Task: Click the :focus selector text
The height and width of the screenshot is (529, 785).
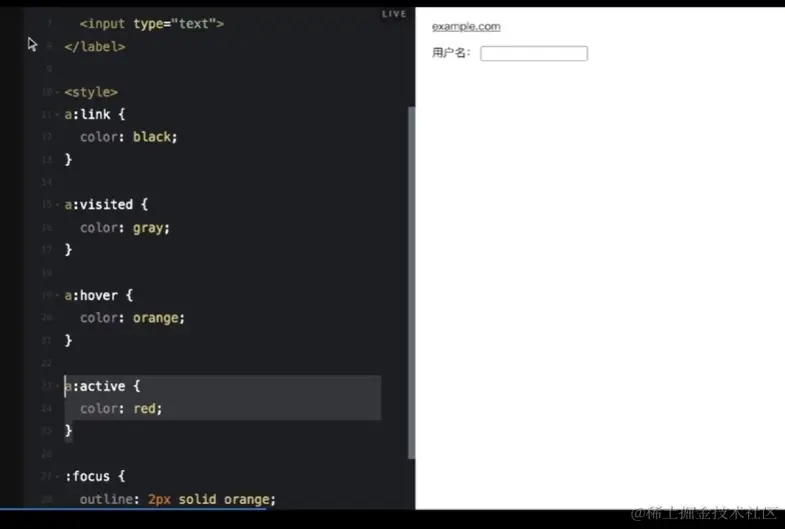Action: tap(87, 476)
